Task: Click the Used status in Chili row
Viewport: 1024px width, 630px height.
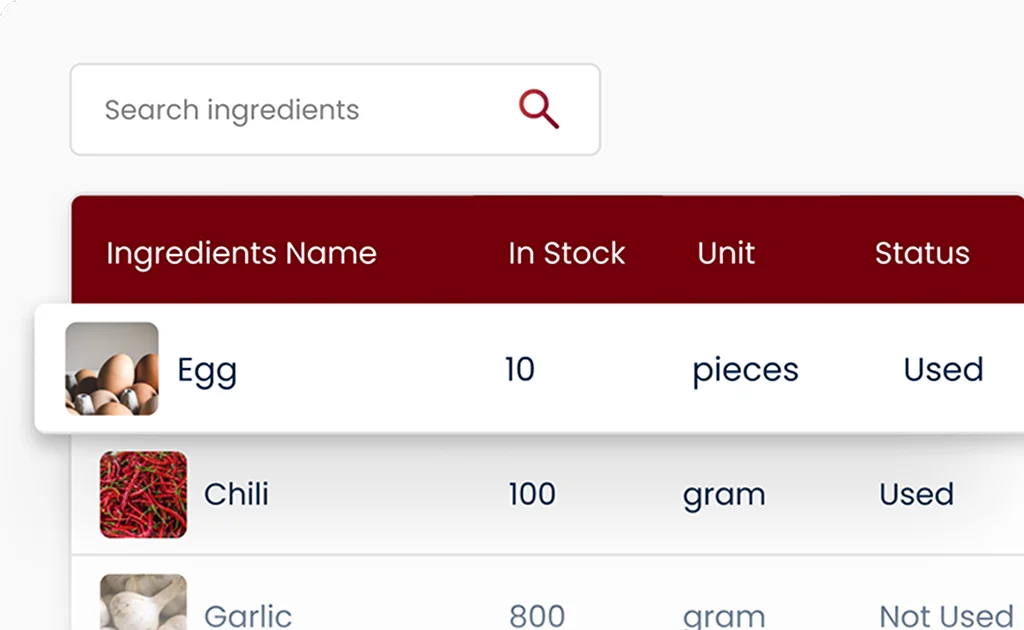Action: [x=917, y=494]
